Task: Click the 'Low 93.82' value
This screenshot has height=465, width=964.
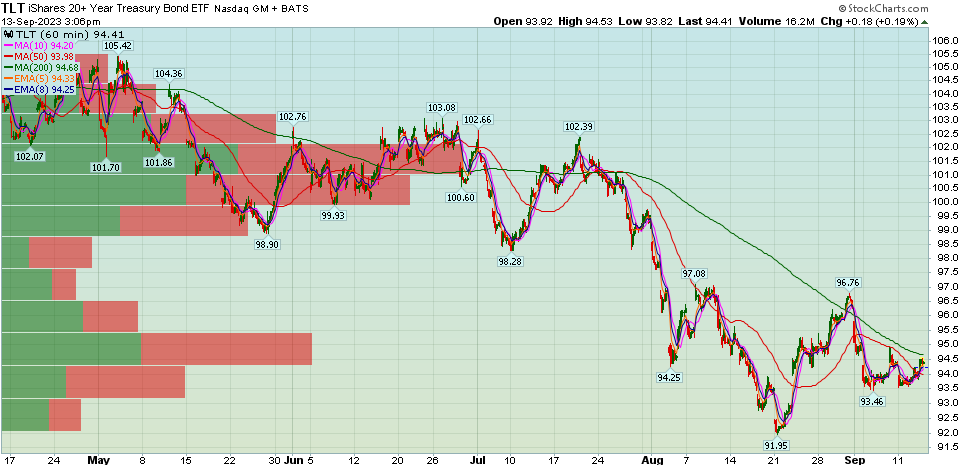Action: (646, 22)
